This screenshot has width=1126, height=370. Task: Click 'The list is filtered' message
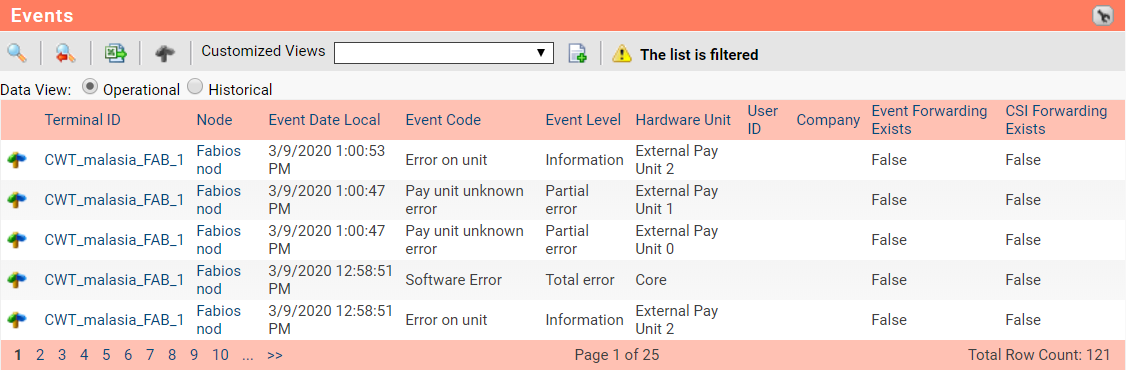click(699, 55)
